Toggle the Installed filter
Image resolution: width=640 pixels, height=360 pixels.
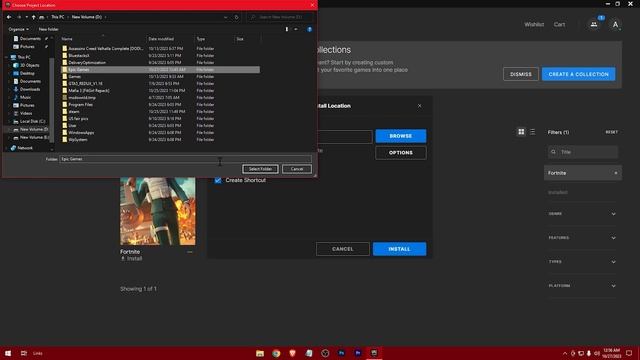pyautogui.click(x=558, y=192)
